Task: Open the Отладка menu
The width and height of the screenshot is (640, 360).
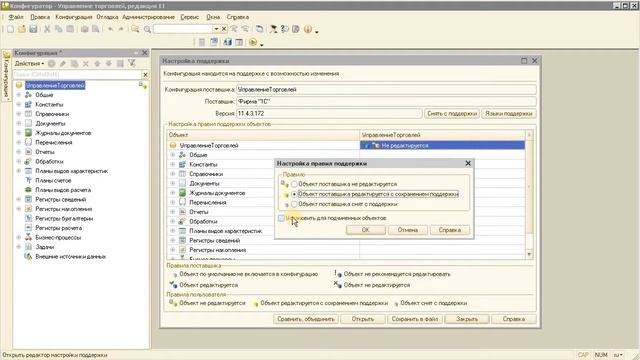Action: click(x=107, y=17)
